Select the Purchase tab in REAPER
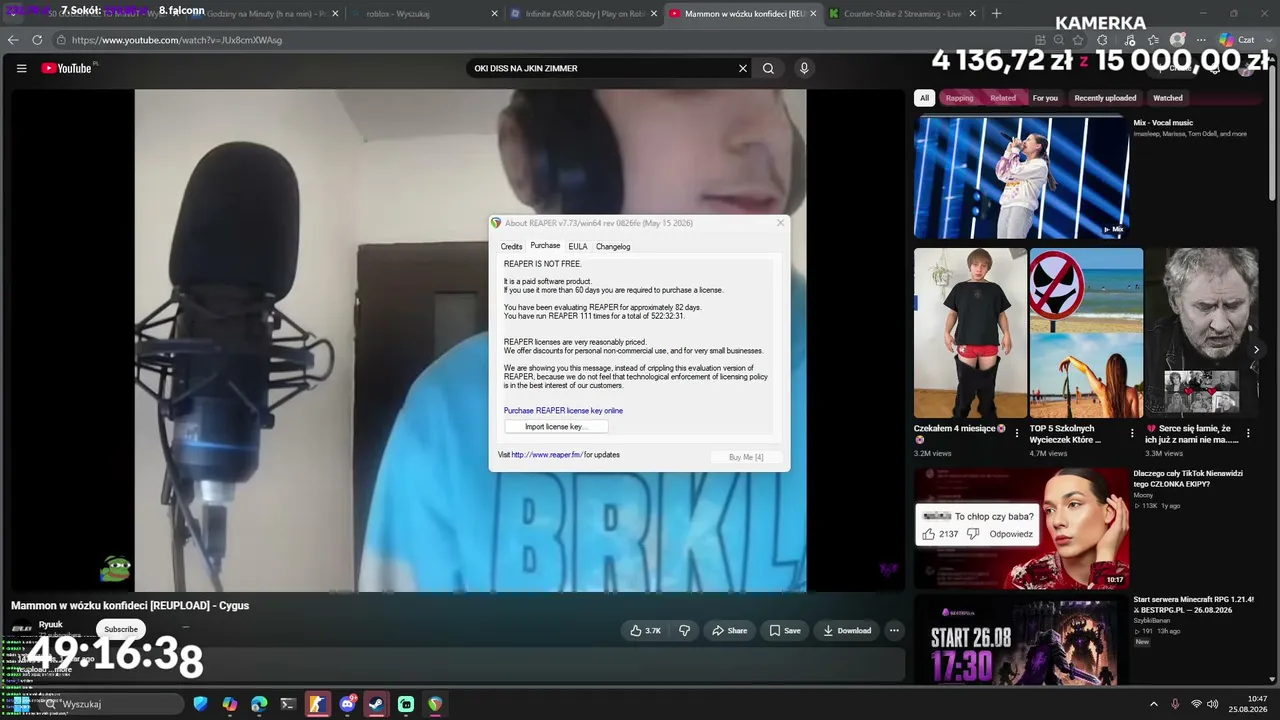 (545, 246)
